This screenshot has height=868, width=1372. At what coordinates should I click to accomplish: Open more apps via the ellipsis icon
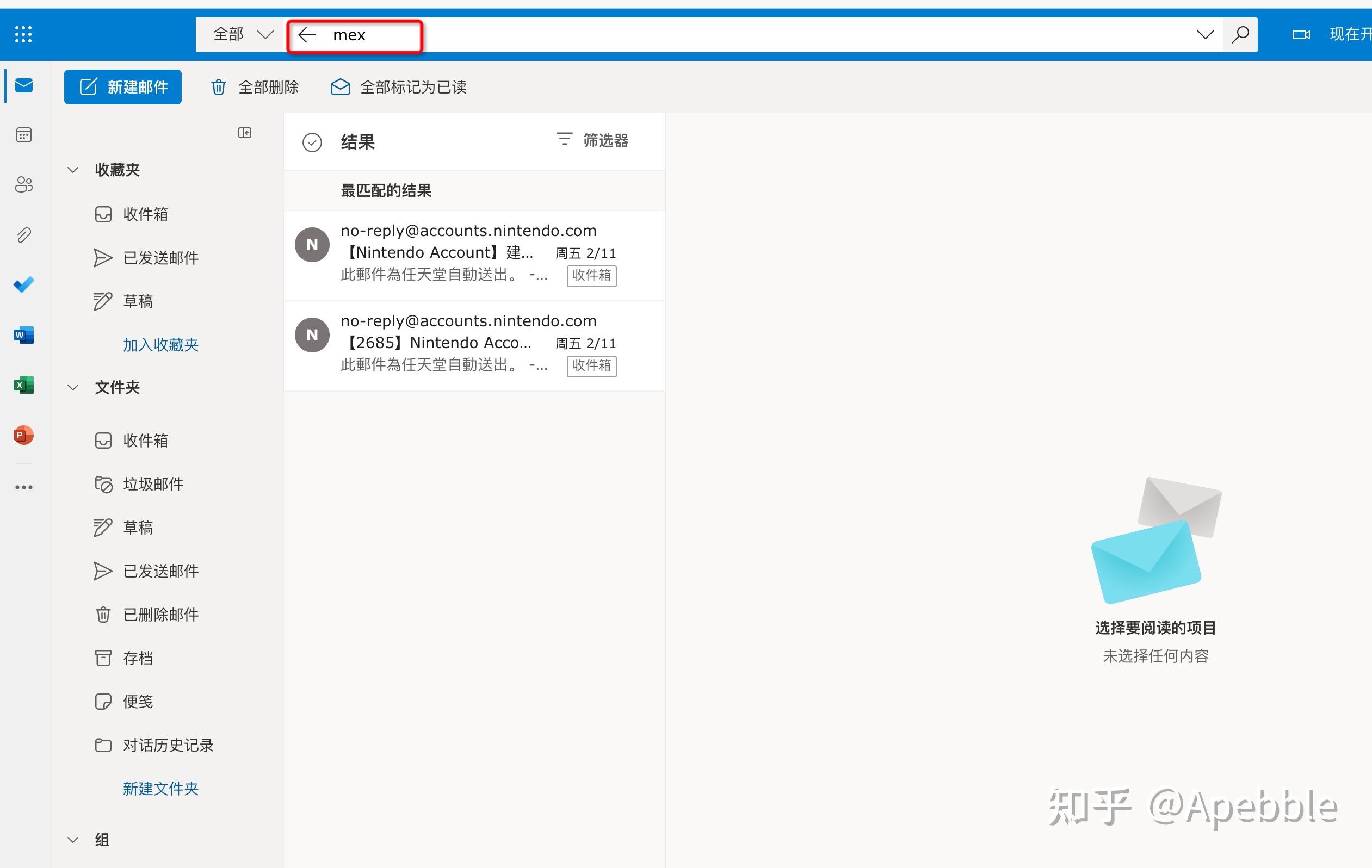[23, 486]
